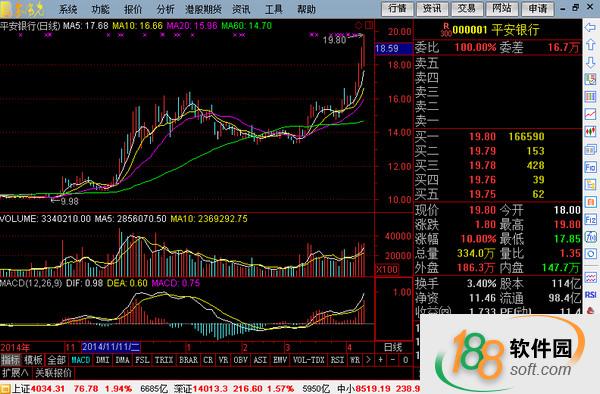Expand the 扩展 panel
The image size is (600, 394).
tap(15, 373)
